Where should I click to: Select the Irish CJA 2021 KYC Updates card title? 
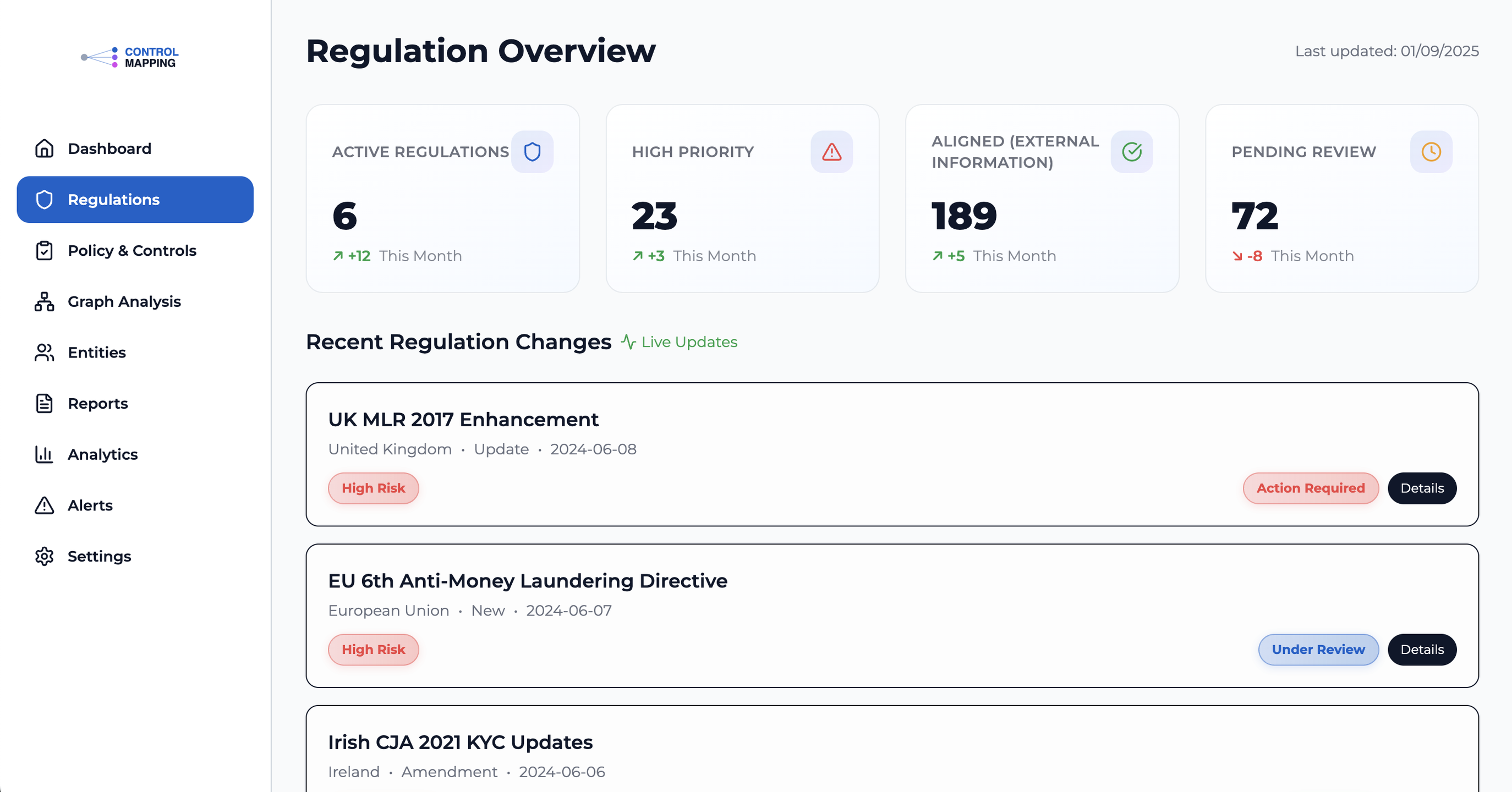460,742
